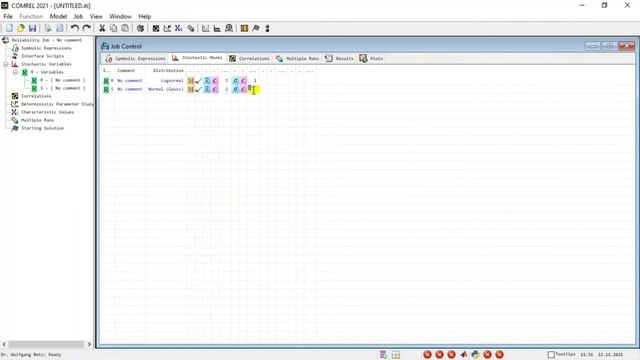Switch to the Multiple Runs tab
The height and width of the screenshot is (360, 640).
297,58
